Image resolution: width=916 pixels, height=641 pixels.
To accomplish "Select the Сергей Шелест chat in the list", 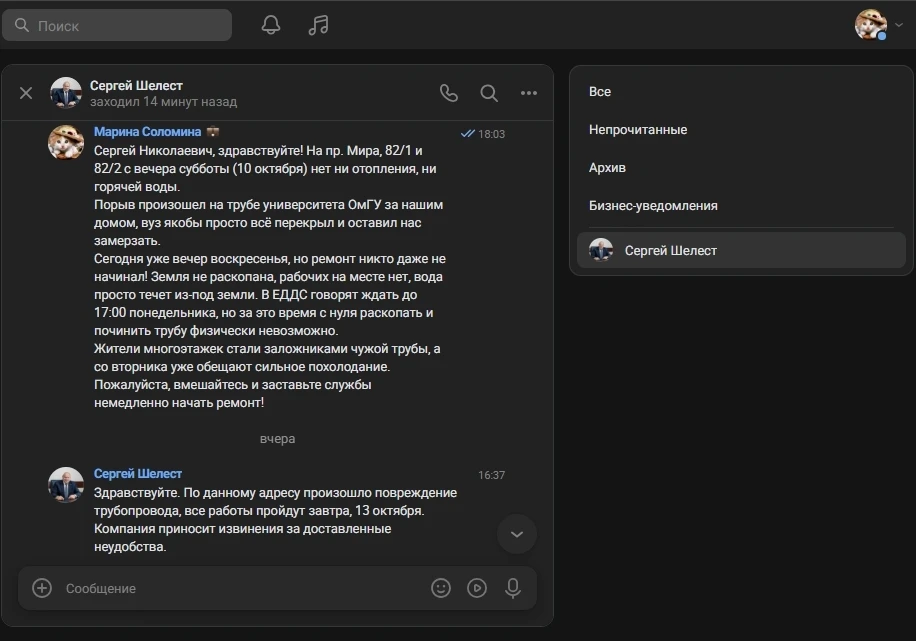I will pos(741,251).
